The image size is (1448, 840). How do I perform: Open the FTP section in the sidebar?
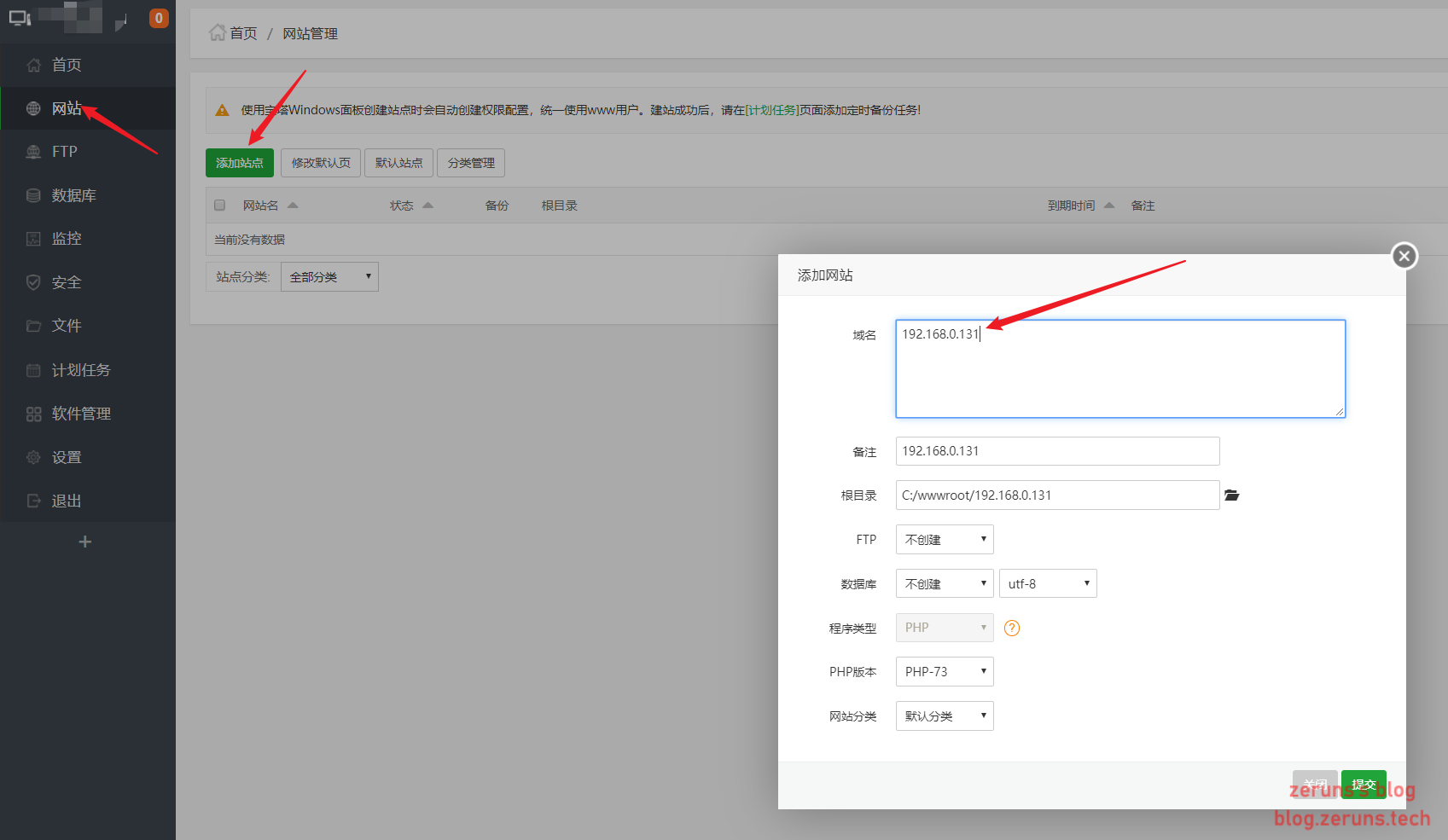(x=63, y=151)
